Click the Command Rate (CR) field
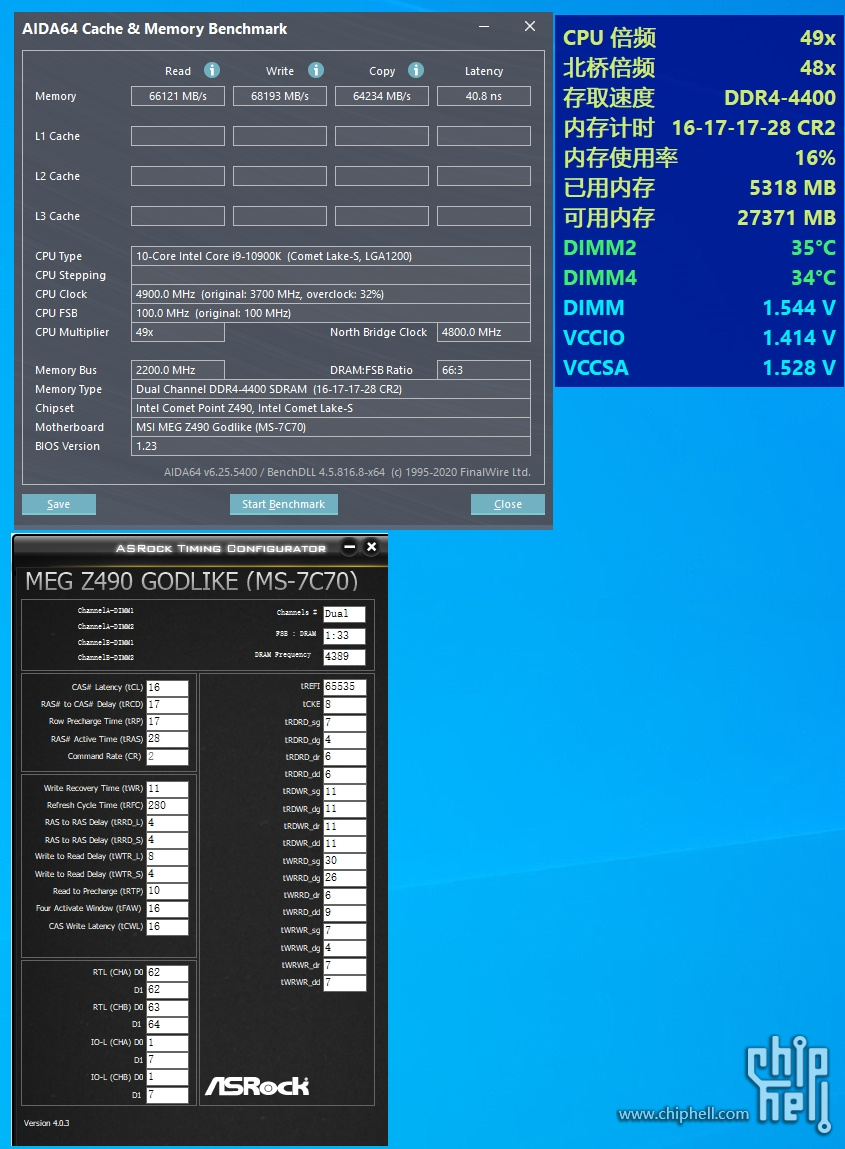The height and width of the screenshot is (1149, 845). click(x=167, y=756)
